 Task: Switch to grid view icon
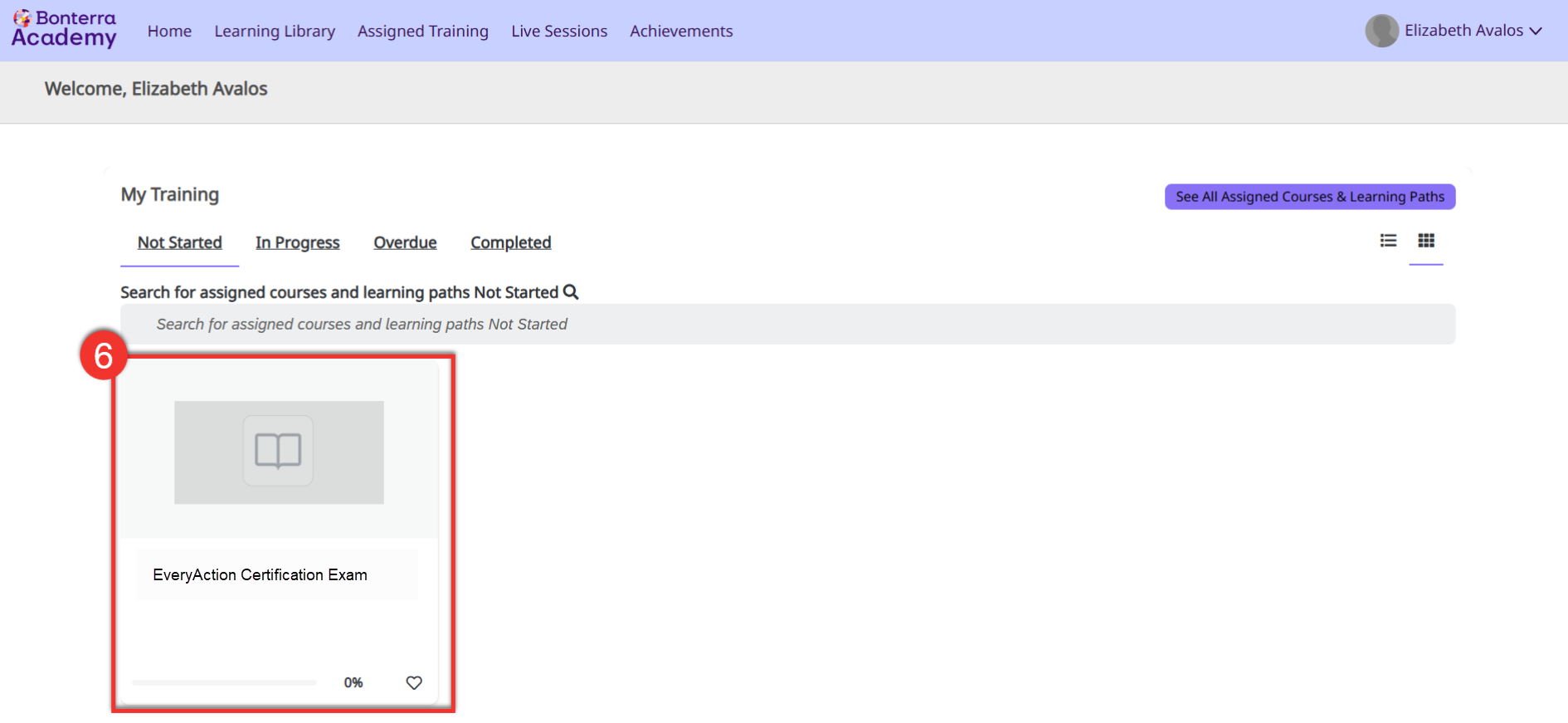tap(1426, 241)
